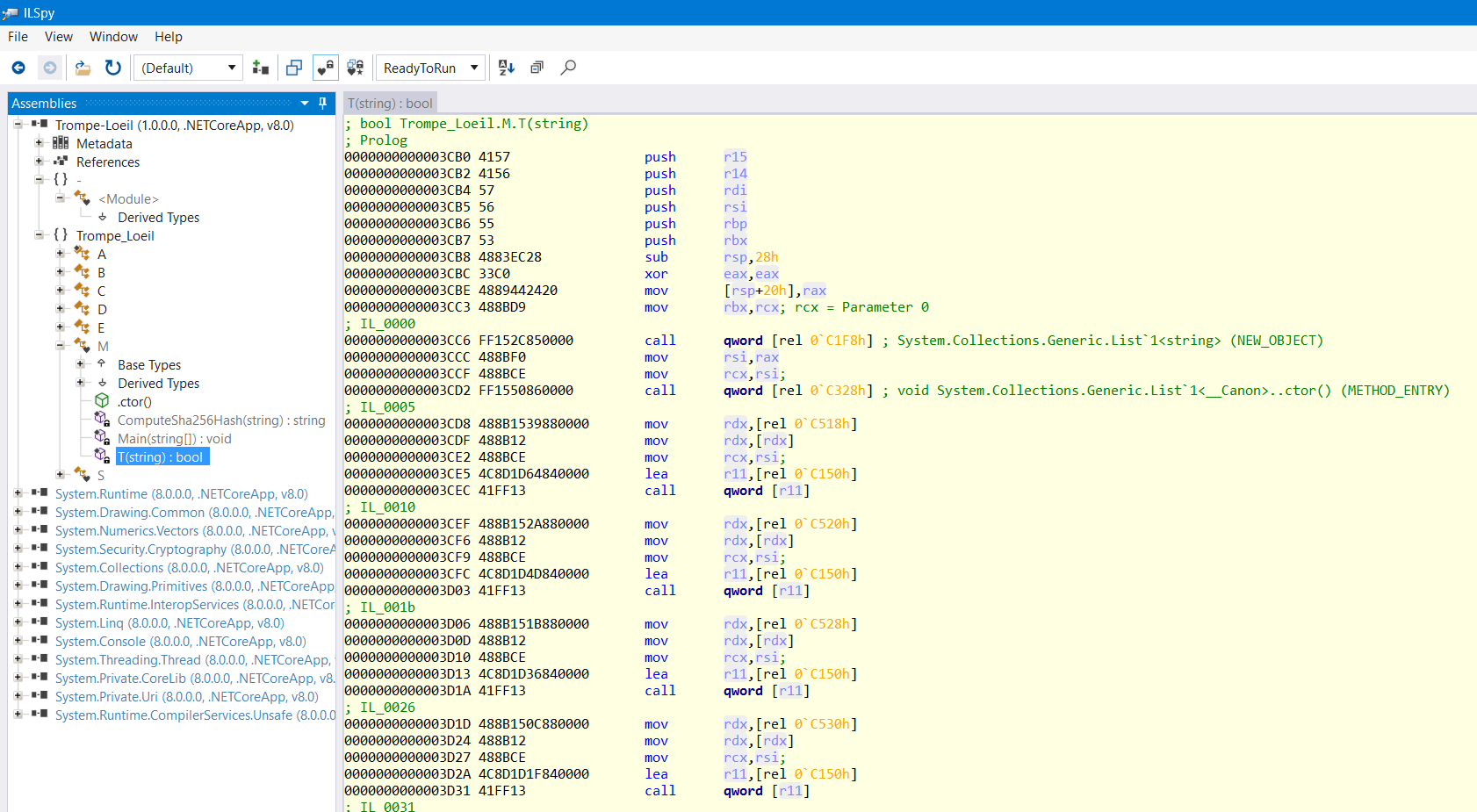Click the System.Security.Cryptography assembly link
1477x812 pixels.
140,550
